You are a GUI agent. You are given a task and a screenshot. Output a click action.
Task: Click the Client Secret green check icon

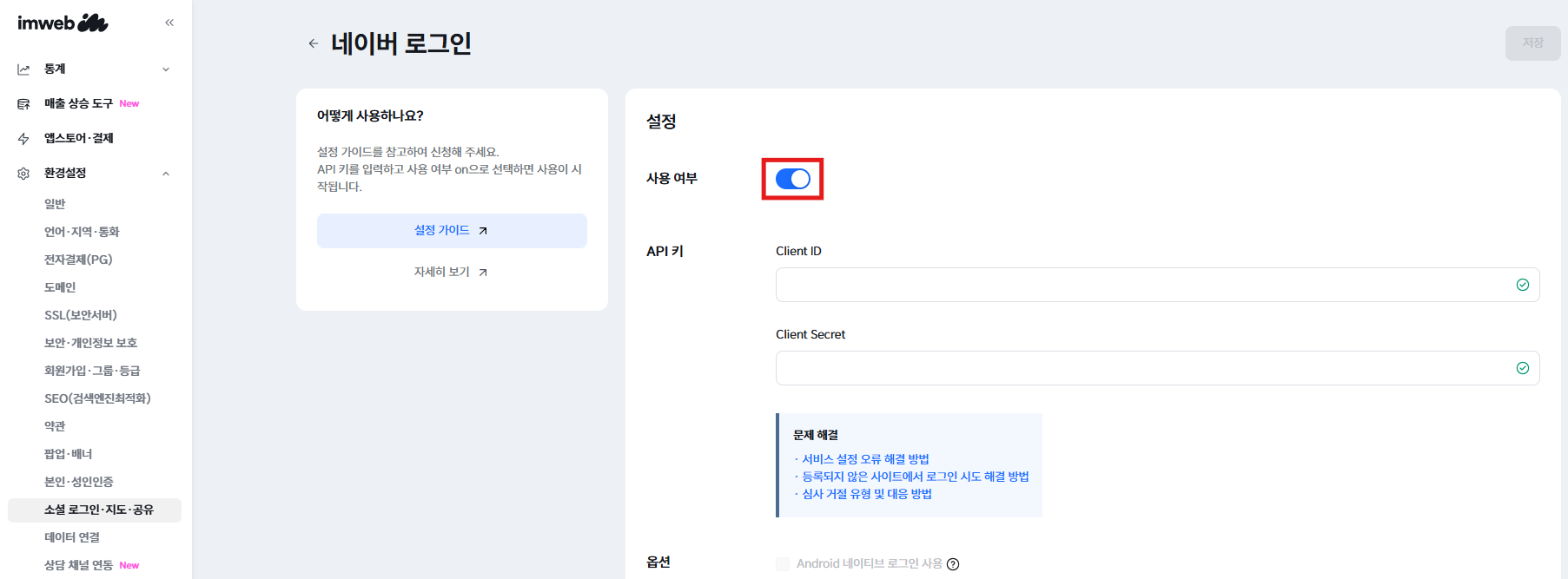pos(1522,368)
